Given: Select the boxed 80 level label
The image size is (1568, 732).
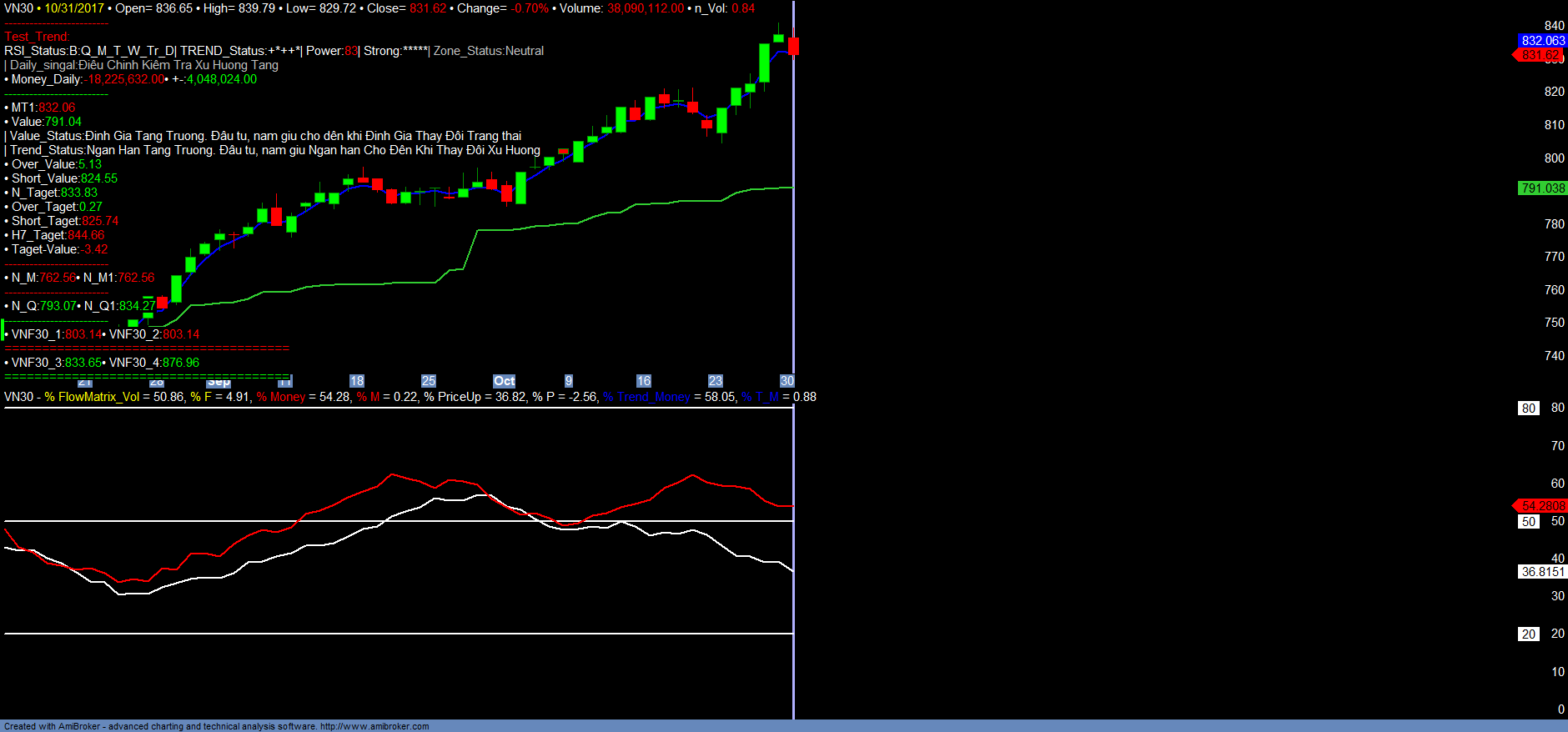Looking at the screenshot, I should pos(1528,409).
